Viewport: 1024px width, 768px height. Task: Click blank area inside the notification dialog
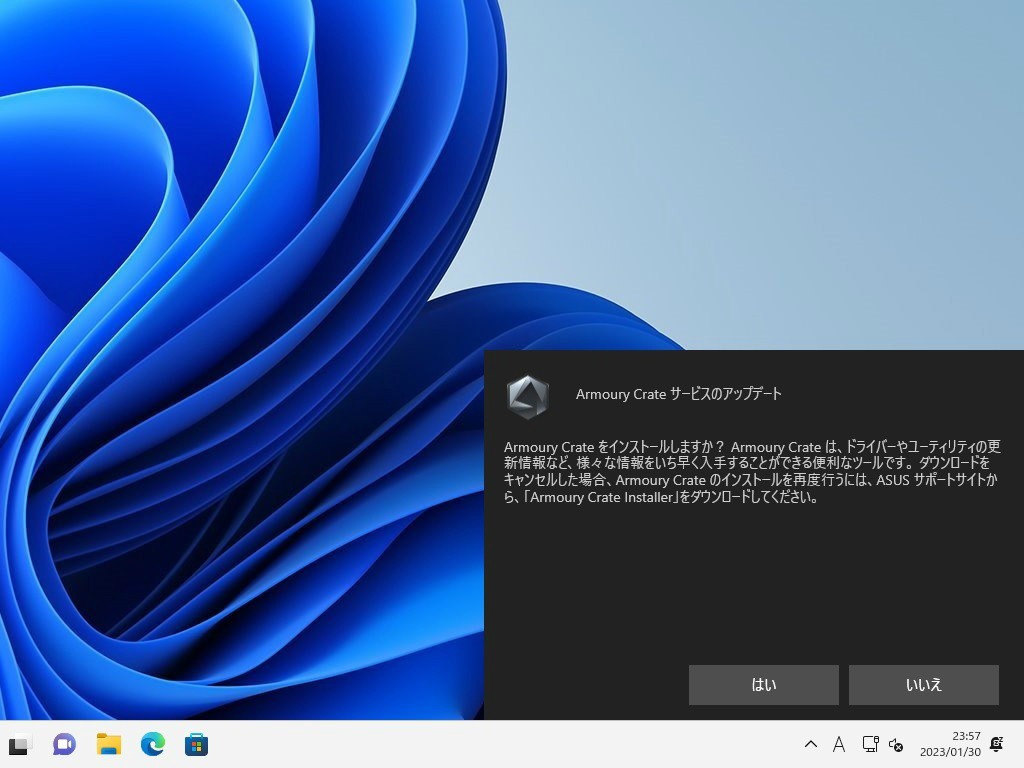coord(750,590)
